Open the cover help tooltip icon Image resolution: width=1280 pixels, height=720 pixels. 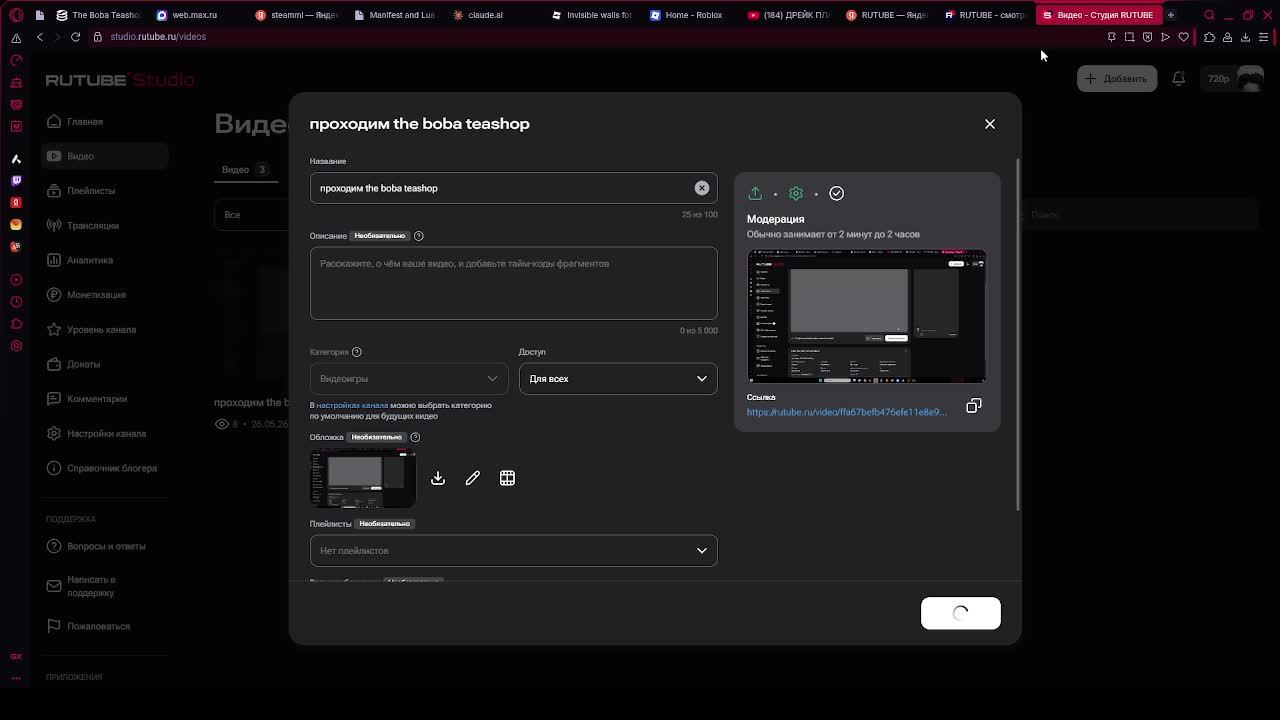click(415, 437)
